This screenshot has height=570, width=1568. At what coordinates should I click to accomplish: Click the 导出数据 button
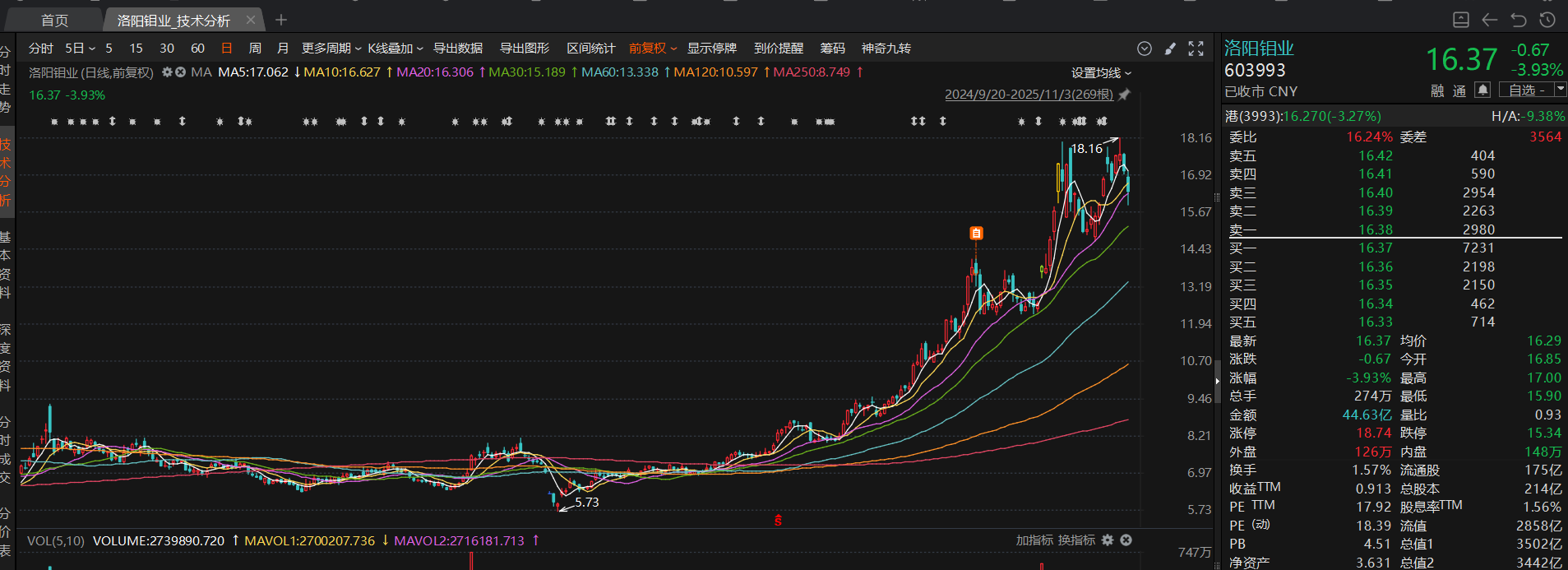point(458,49)
